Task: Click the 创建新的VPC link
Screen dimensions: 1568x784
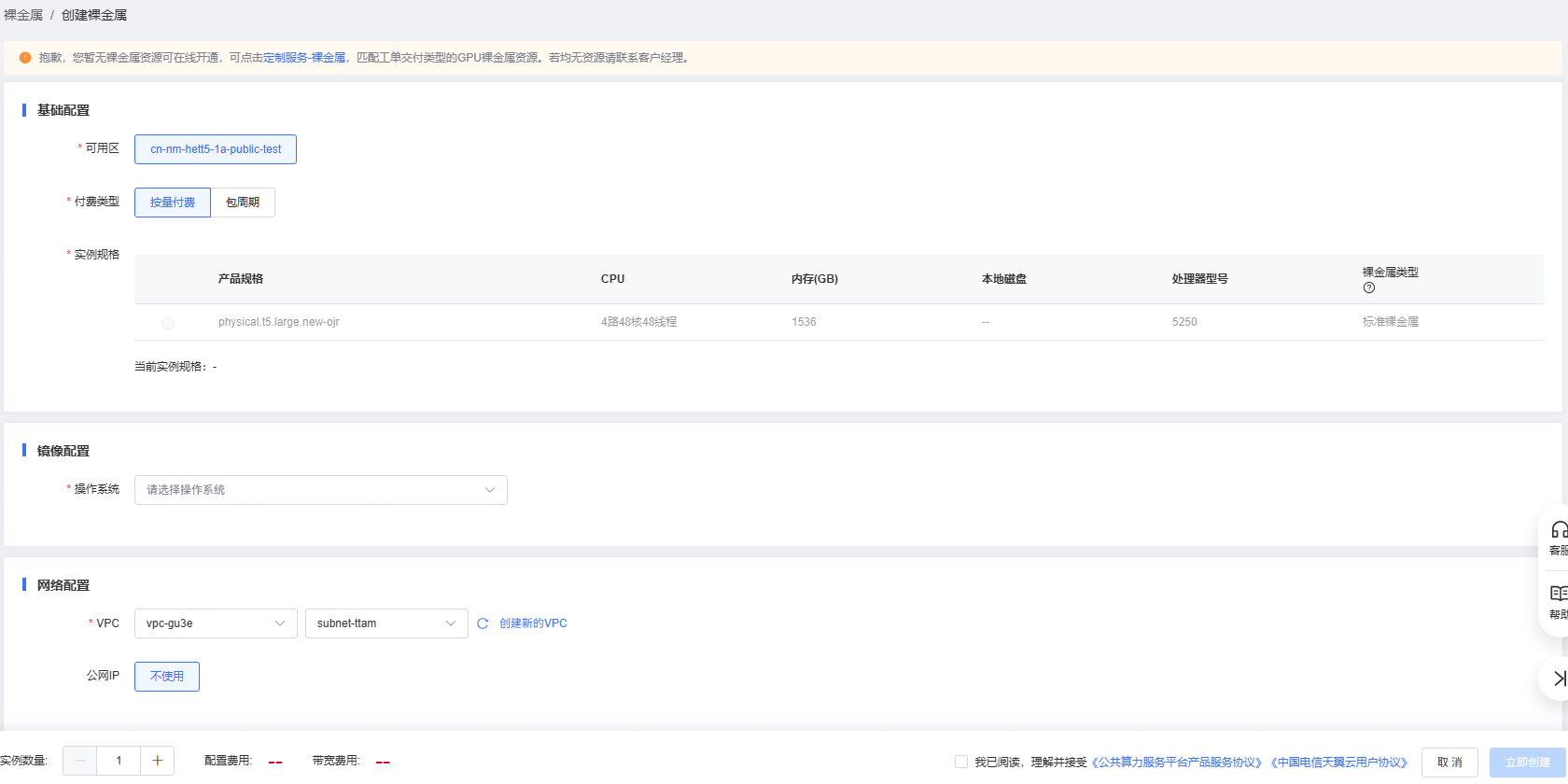Action: (533, 623)
